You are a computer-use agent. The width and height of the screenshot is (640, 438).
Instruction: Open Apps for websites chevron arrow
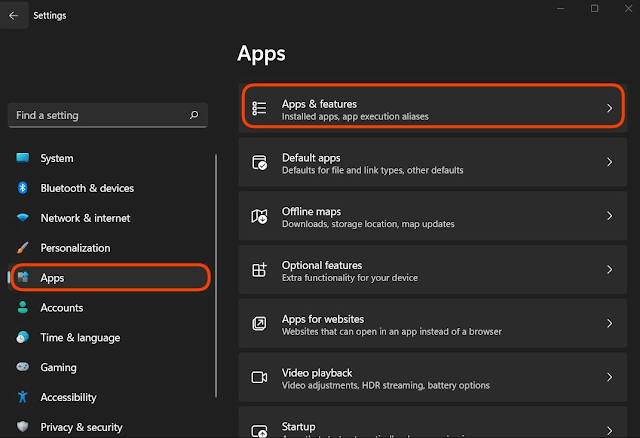[609, 323]
